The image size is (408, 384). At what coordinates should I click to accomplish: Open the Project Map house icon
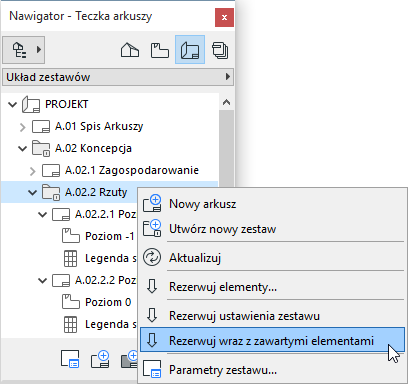click(130, 50)
